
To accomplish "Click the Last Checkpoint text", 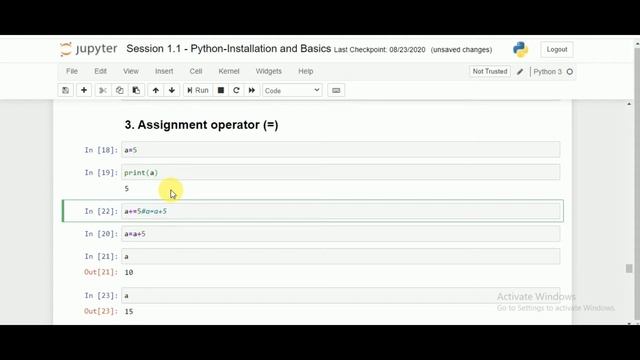I will click(380, 50).
